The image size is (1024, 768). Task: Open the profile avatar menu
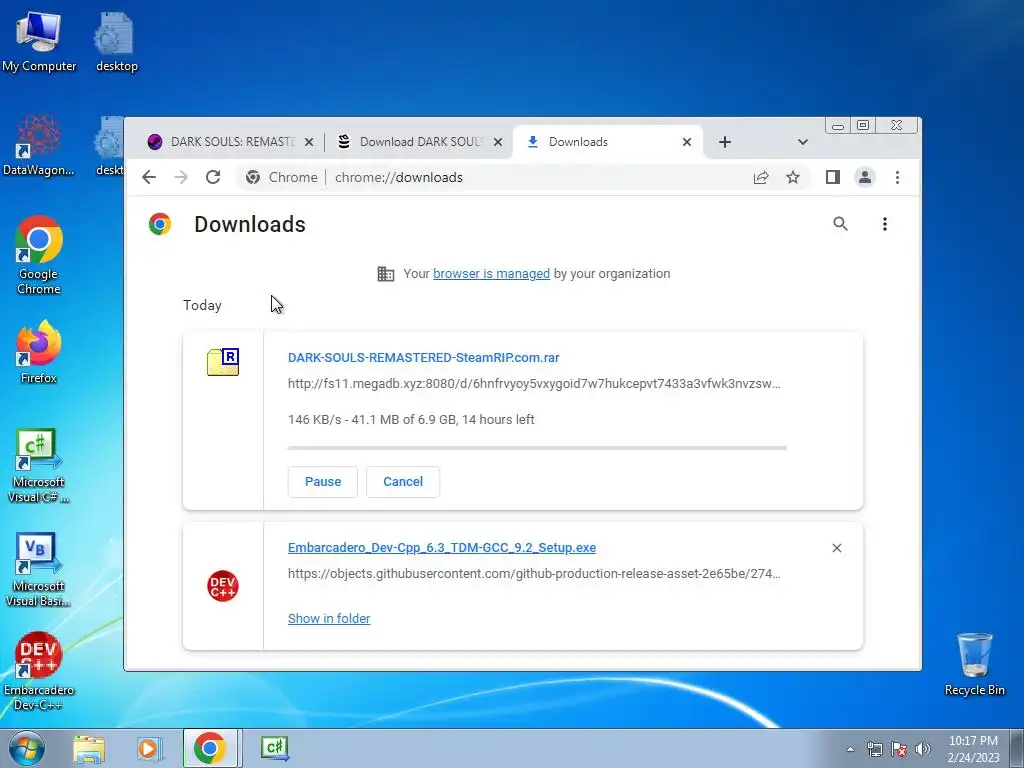pyautogui.click(x=865, y=177)
